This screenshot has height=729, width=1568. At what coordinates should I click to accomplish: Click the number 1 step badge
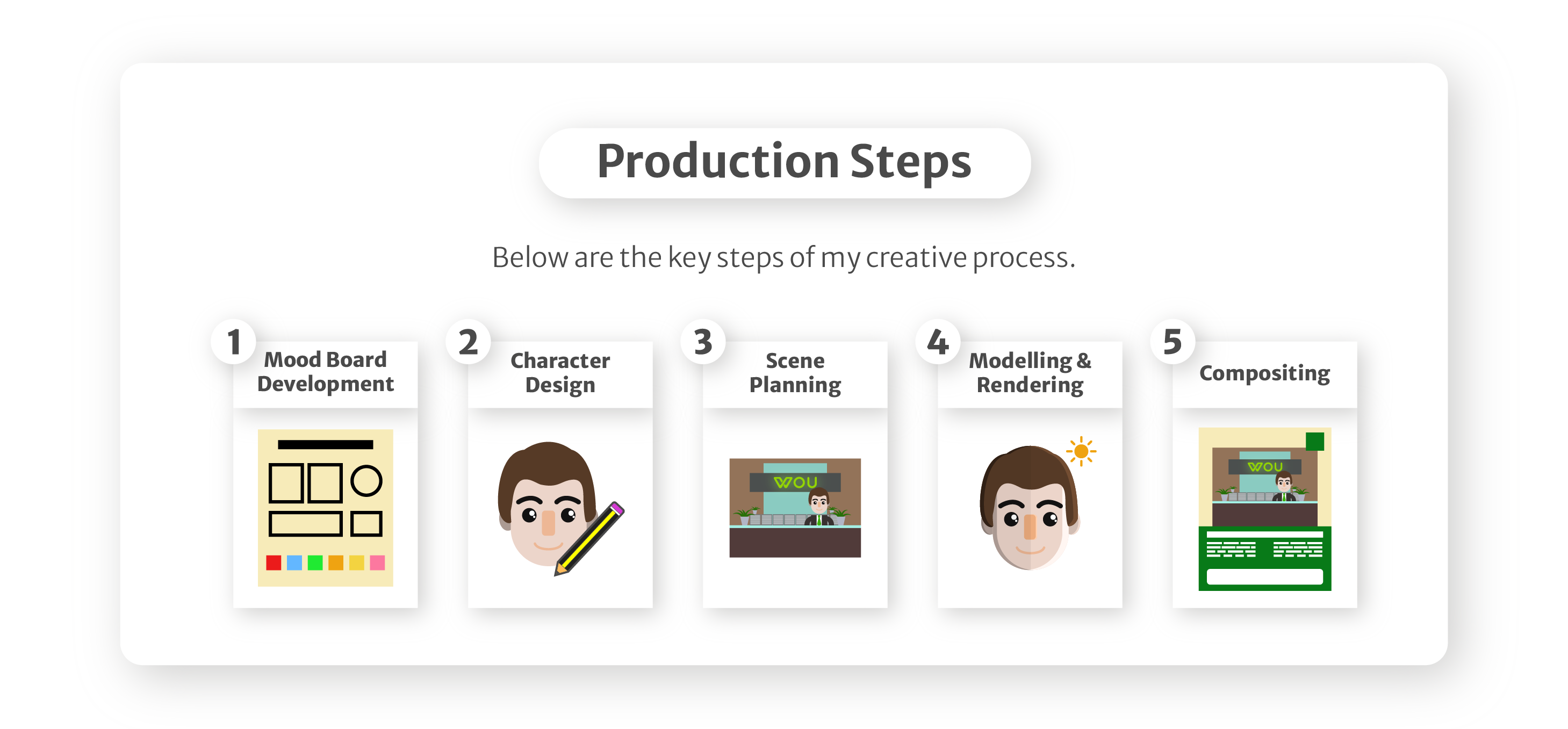(x=233, y=341)
